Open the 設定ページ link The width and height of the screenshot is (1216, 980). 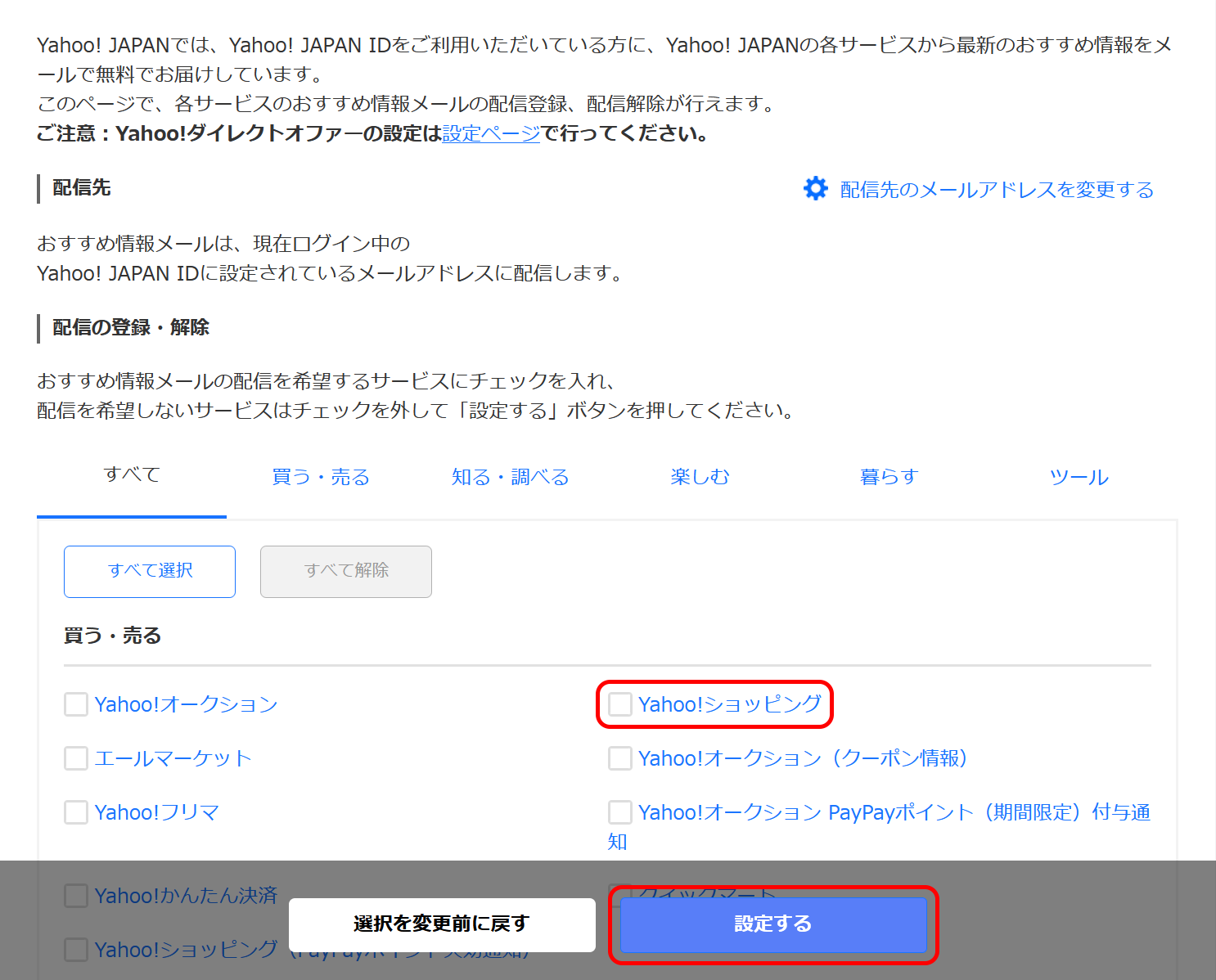click(489, 134)
